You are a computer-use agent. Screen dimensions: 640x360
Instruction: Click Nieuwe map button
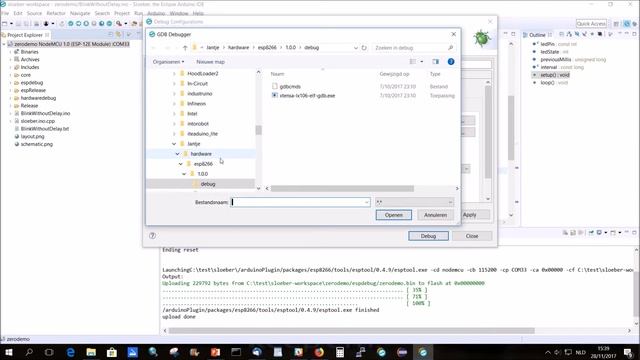pyautogui.click(x=210, y=62)
